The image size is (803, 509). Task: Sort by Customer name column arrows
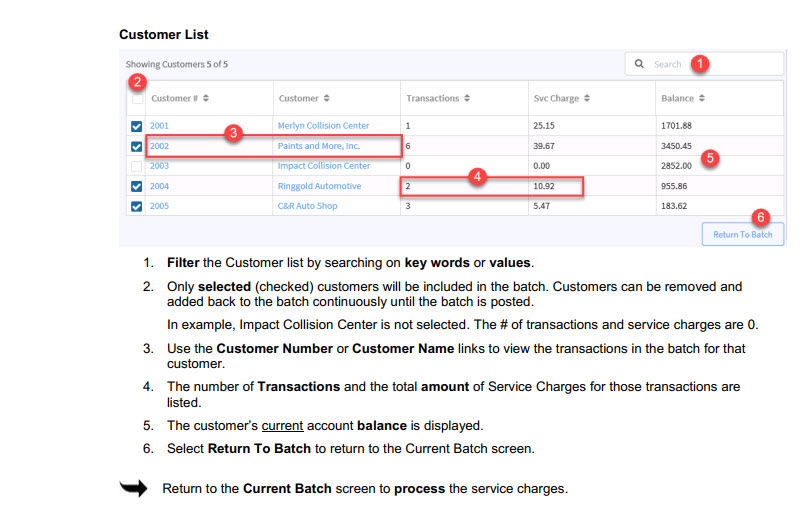327,98
